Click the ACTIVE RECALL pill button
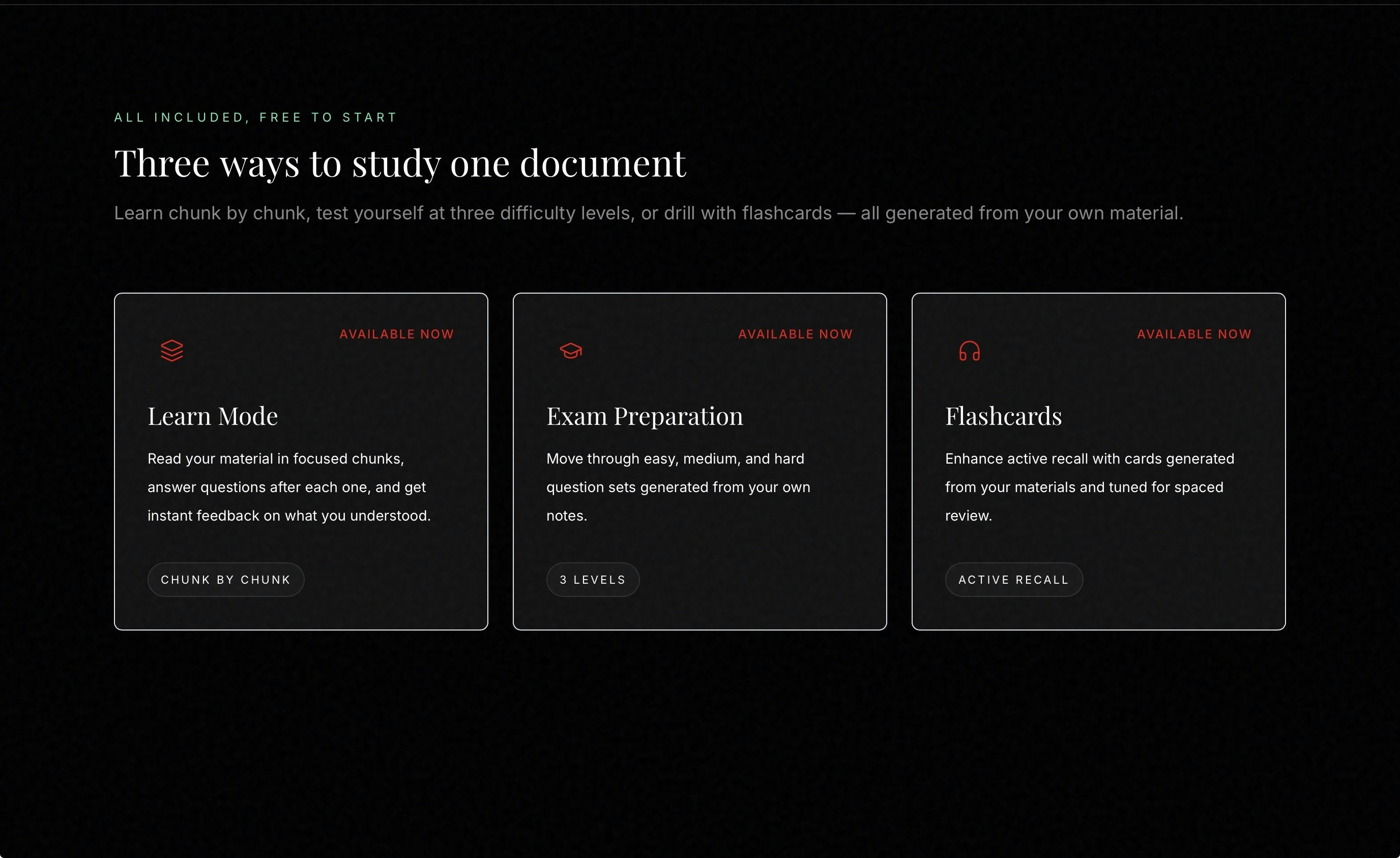 1014,579
